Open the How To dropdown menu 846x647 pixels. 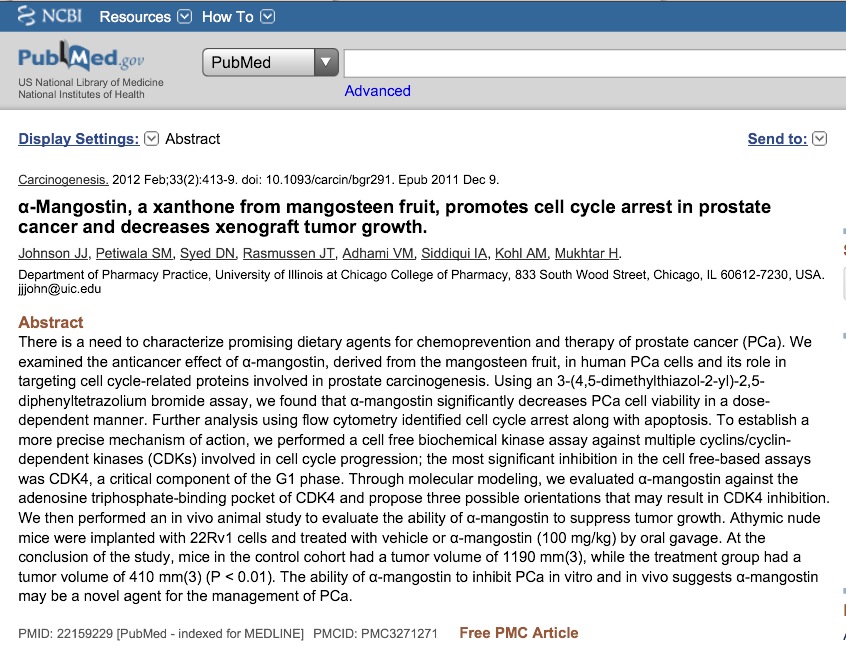click(237, 16)
